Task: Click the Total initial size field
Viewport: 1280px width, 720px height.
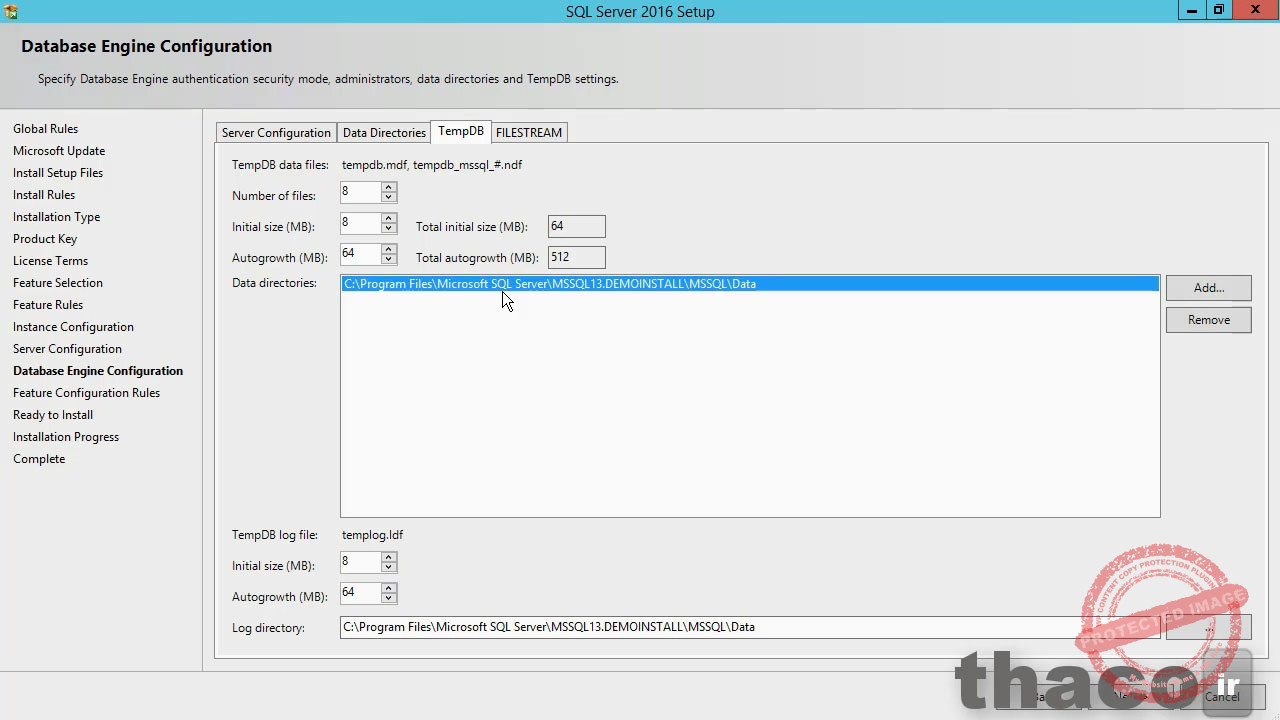Action: click(576, 226)
